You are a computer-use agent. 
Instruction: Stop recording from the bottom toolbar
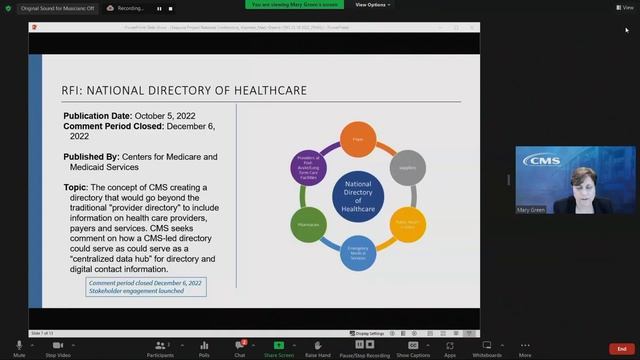click(370, 344)
